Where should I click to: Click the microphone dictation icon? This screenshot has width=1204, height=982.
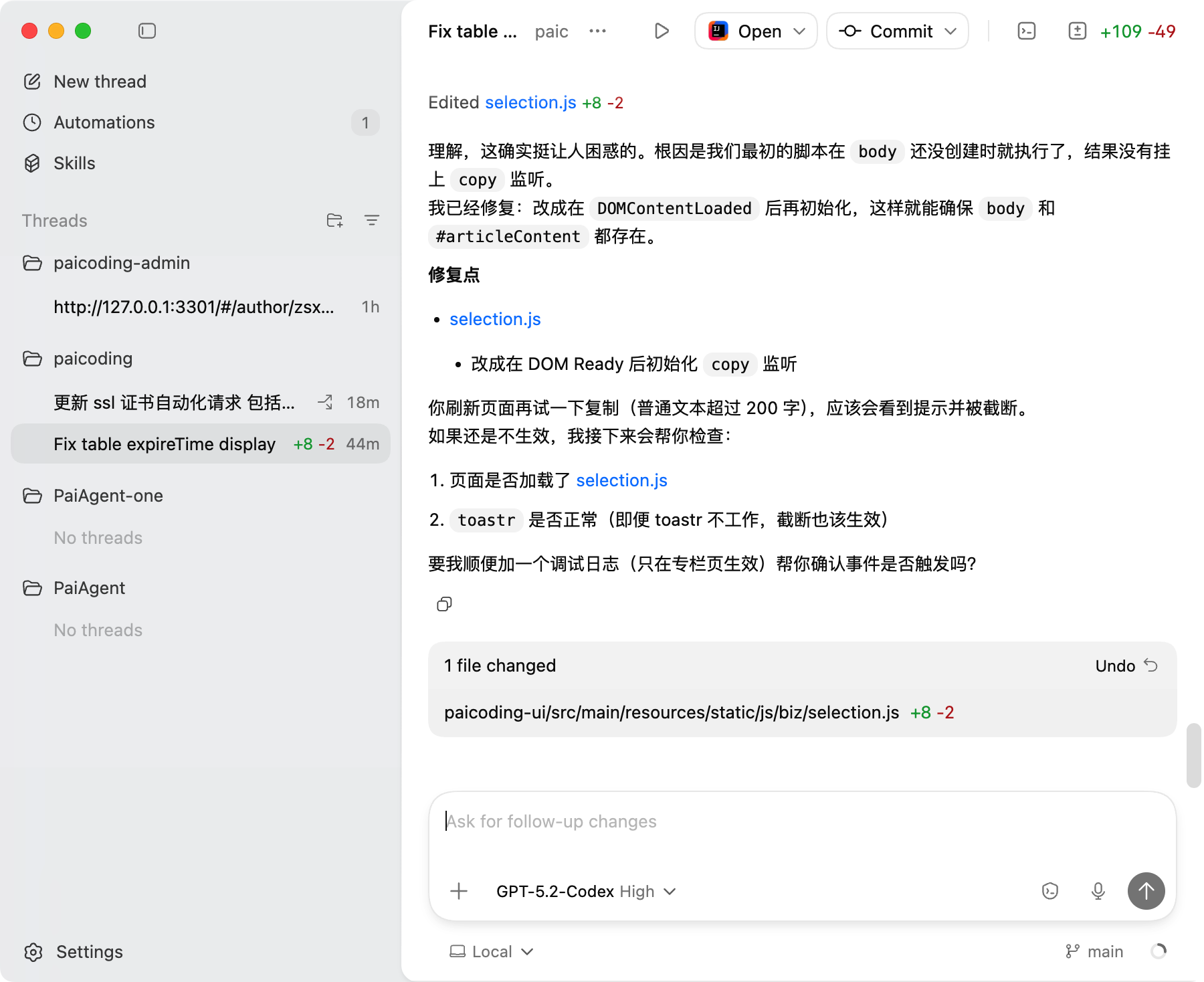[x=1098, y=891]
